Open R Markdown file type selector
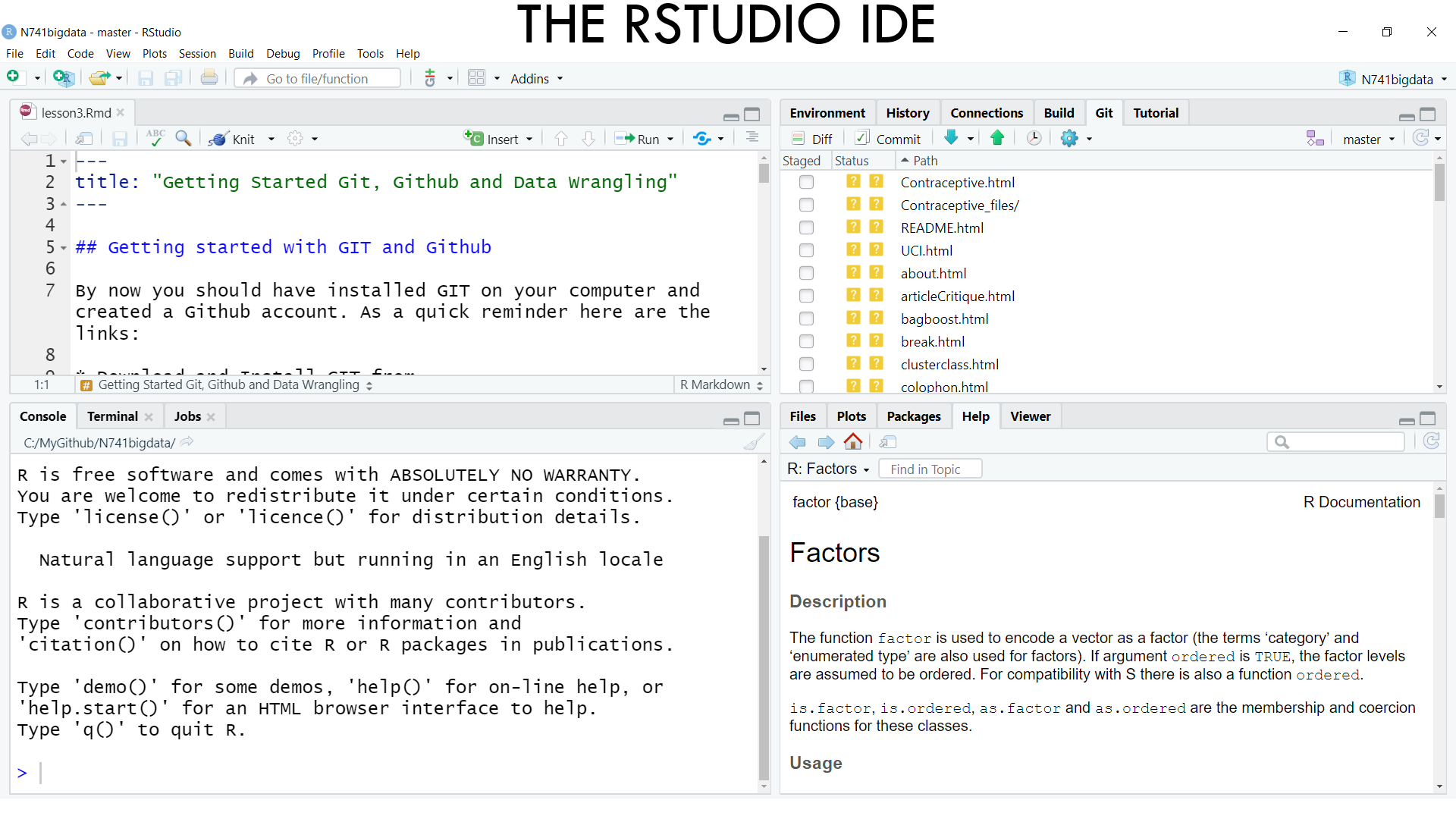 pyautogui.click(x=721, y=384)
